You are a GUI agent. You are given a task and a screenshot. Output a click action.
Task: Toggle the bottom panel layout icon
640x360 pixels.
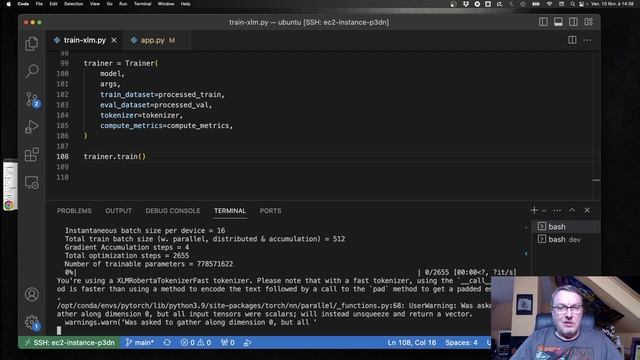(x=558, y=22)
